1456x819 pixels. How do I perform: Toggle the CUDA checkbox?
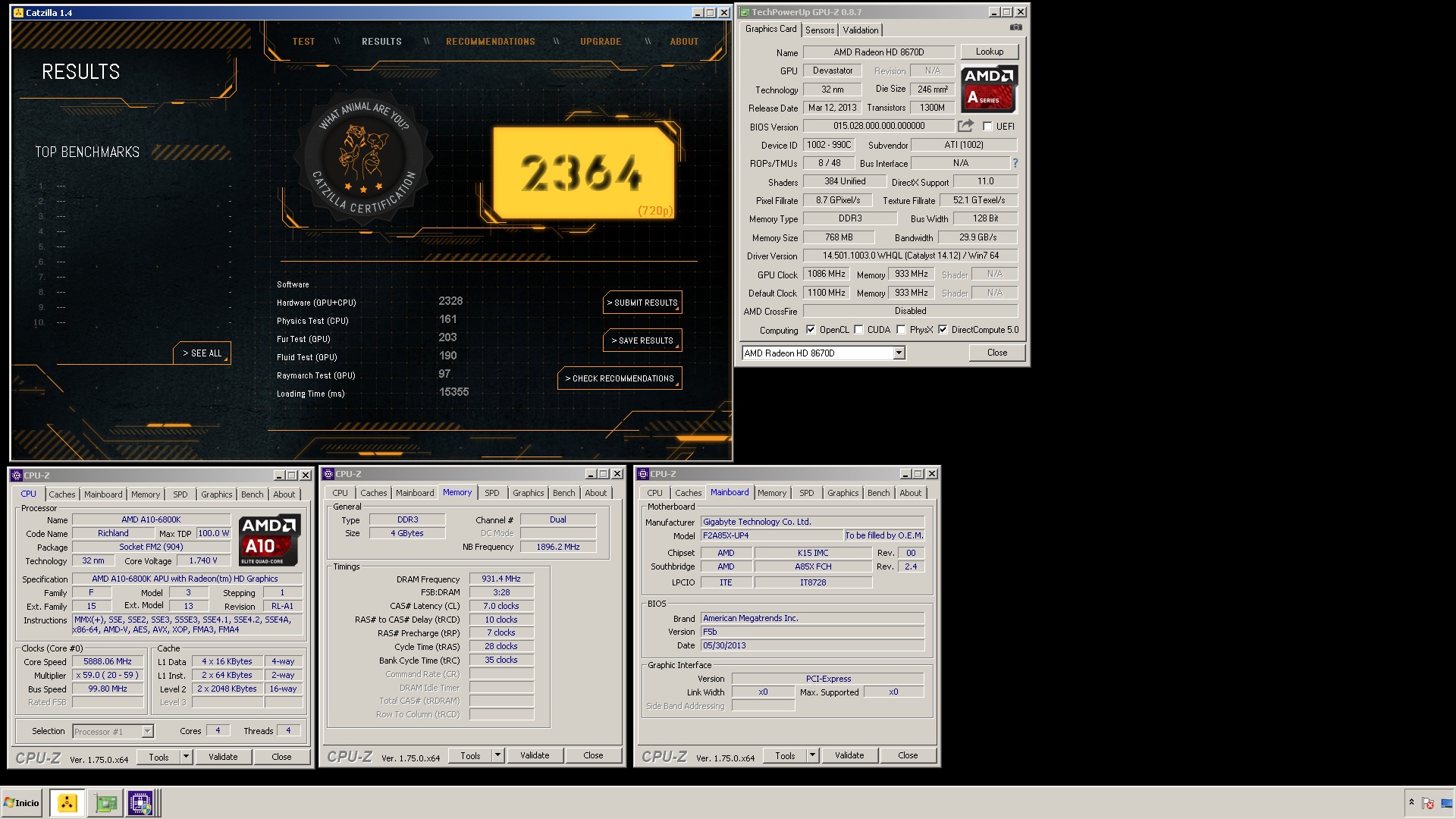click(858, 330)
